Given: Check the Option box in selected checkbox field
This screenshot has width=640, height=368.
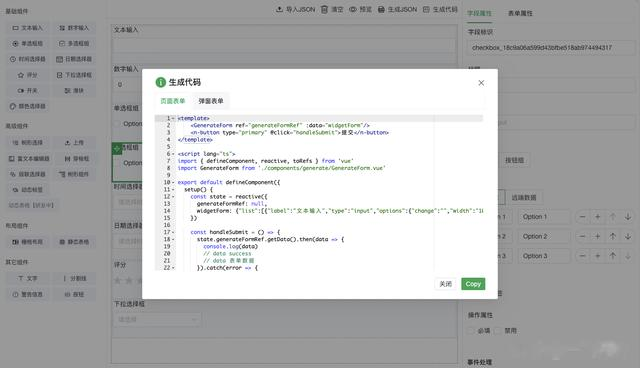Looking at the screenshot, I should pos(118,163).
